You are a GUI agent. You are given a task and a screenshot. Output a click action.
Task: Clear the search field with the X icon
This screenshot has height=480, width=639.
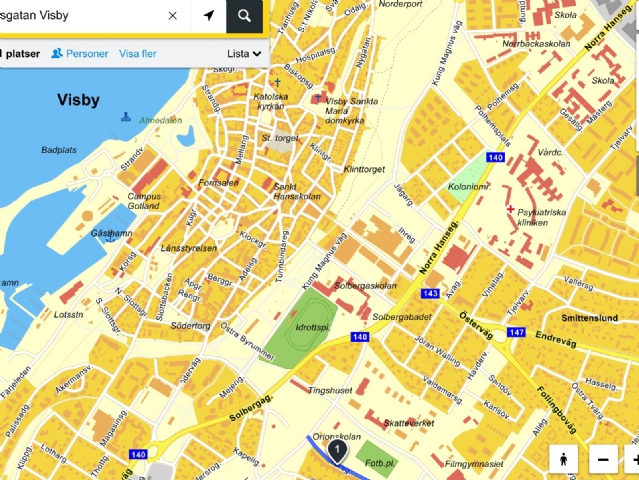[172, 15]
